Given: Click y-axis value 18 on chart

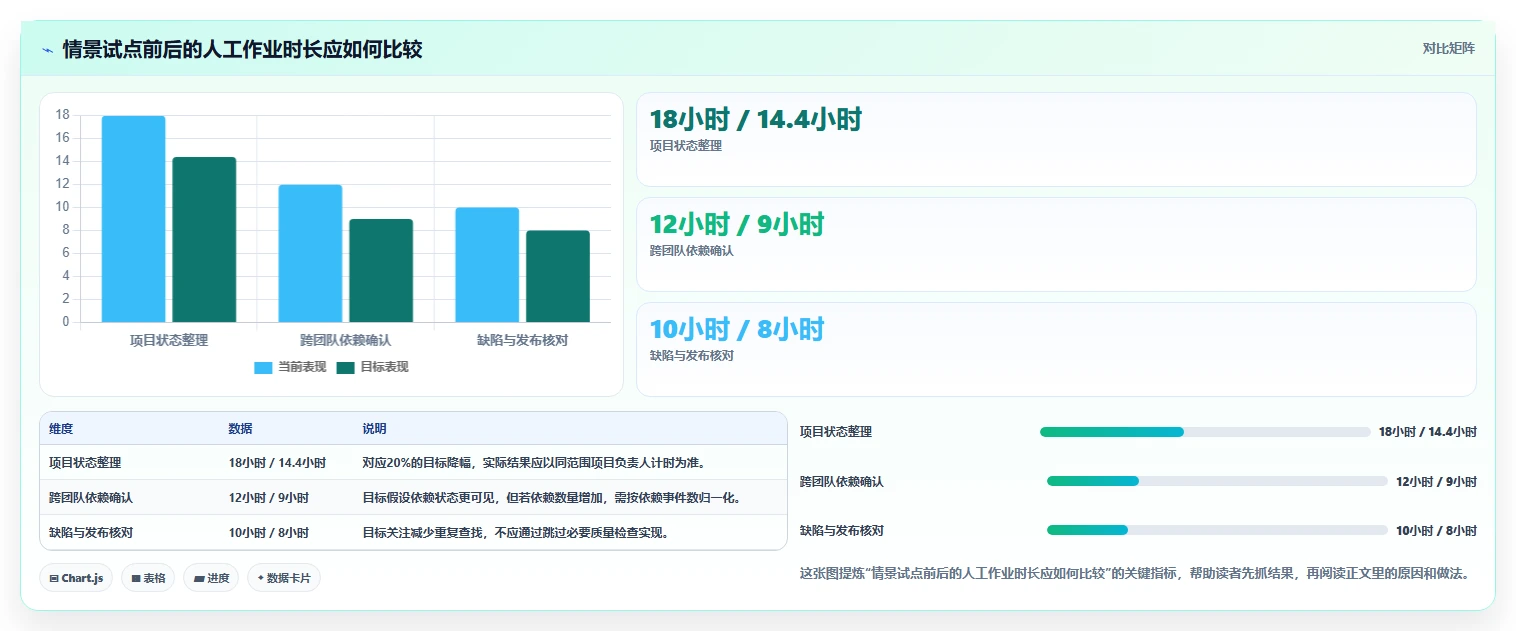Looking at the screenshot, I should 63,115.
